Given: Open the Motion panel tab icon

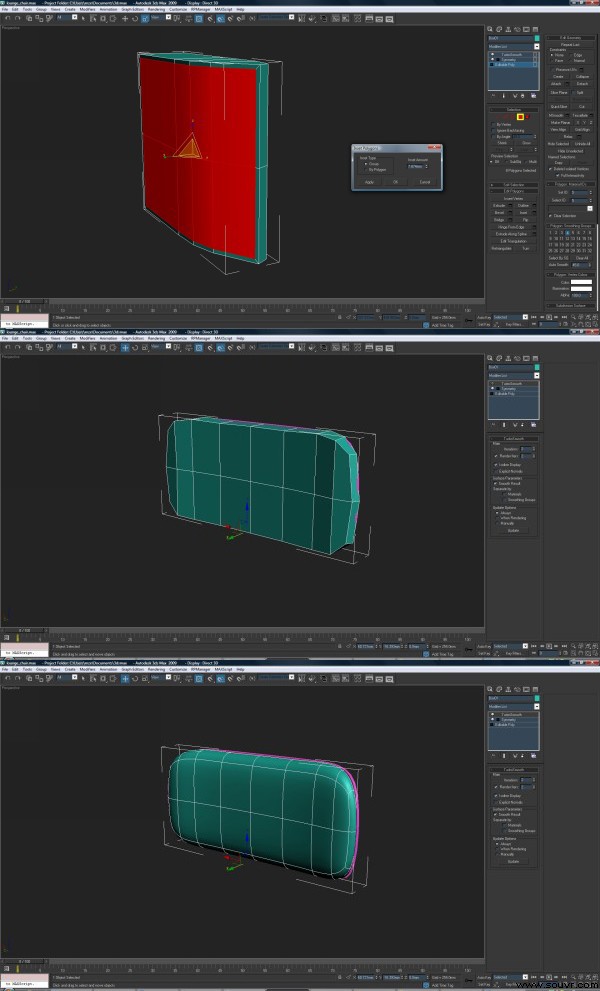Looking at the screenshot, I should click(x=517, y=29).
